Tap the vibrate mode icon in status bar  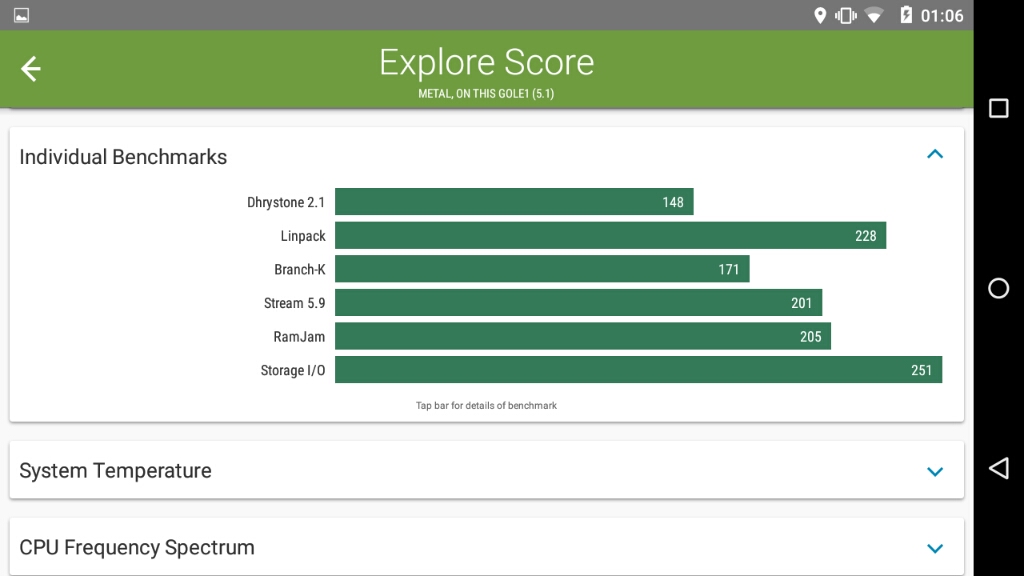846,15
